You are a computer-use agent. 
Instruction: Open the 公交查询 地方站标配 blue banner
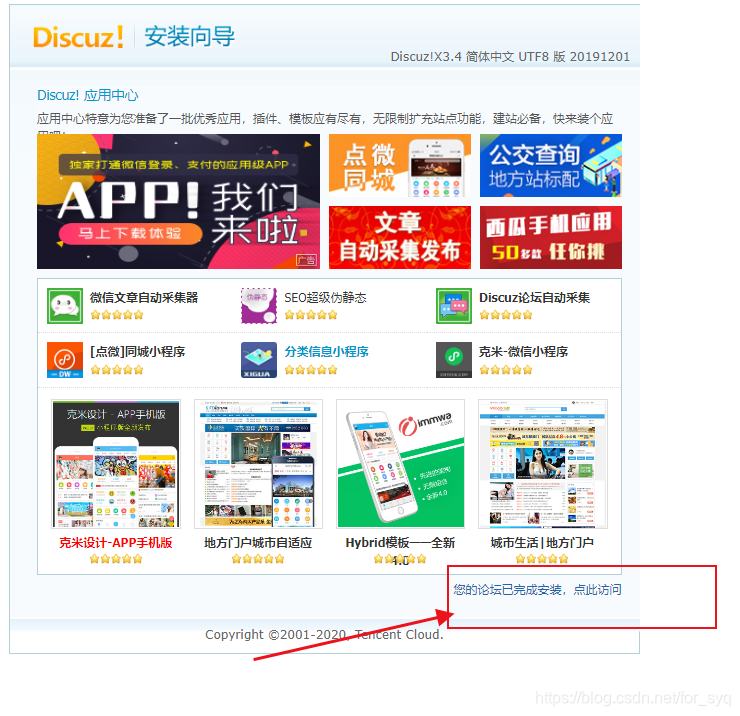[551, 165]
